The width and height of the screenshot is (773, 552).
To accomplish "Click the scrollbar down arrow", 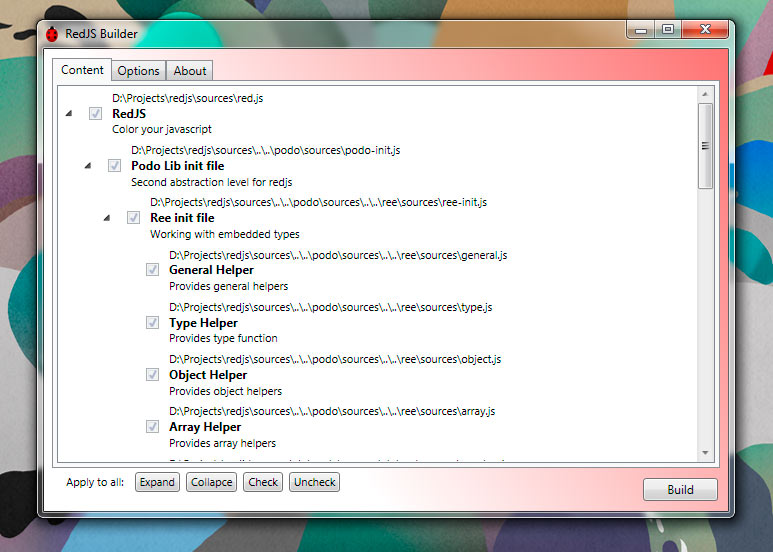I will pos(705,452).
